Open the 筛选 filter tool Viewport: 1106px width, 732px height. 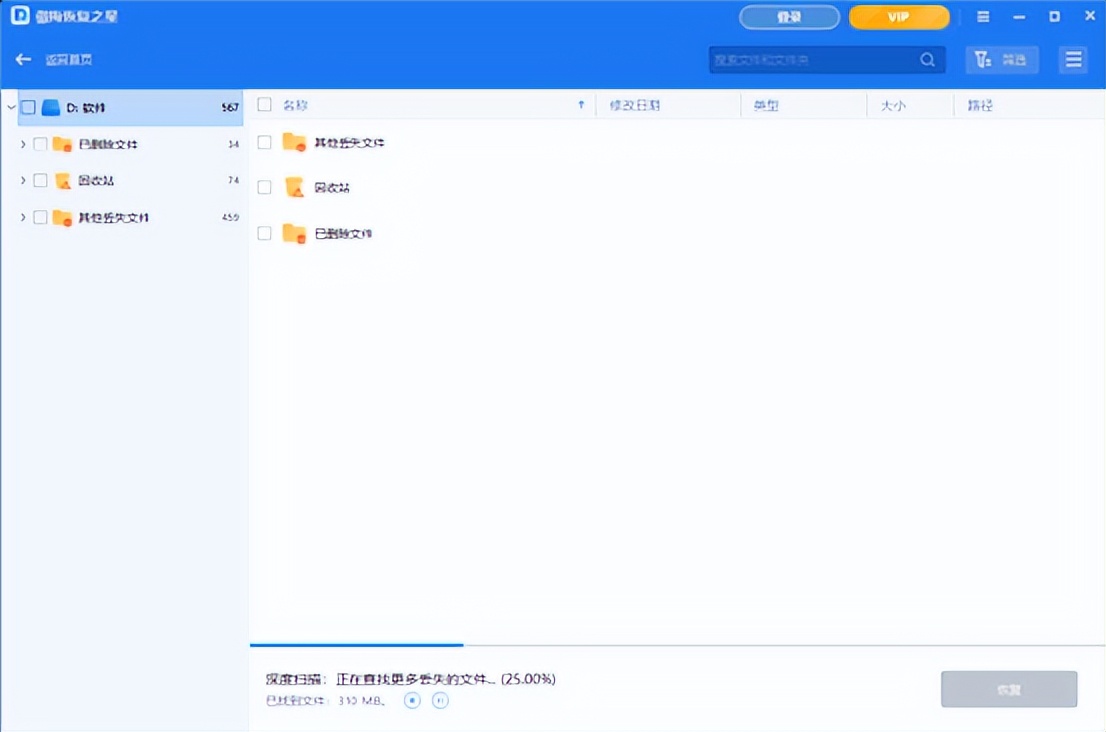pyautogui.click(x=1001, y=59)
